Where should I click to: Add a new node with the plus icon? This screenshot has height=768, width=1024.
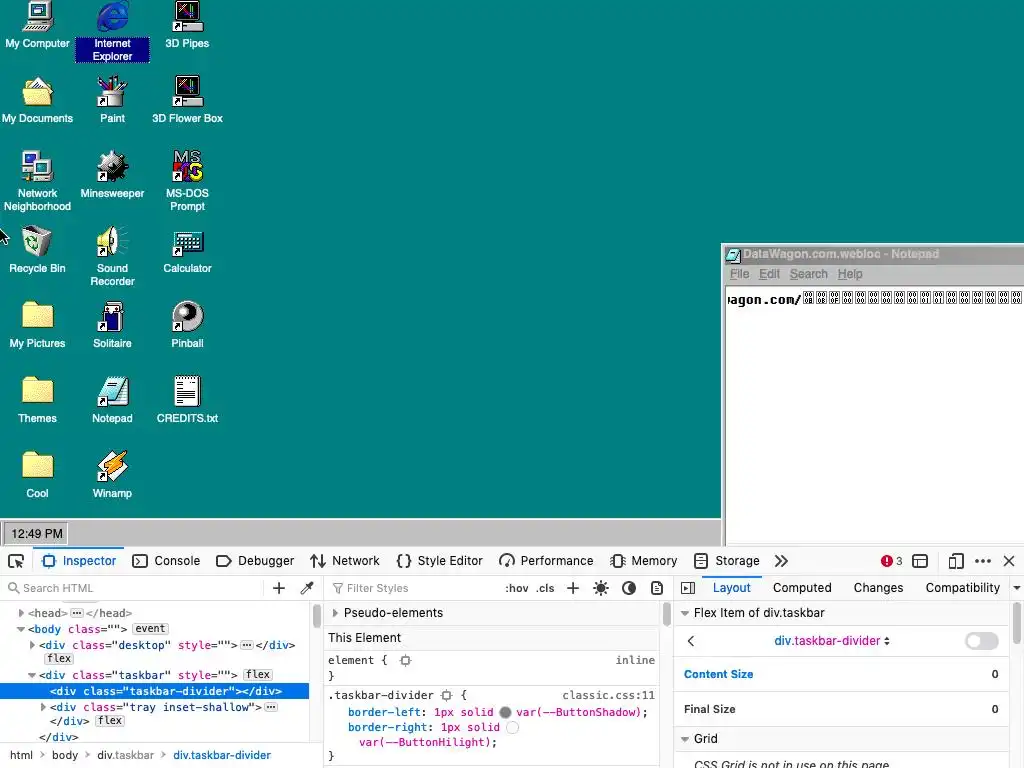pyautogui.click(x=279, y=588)
